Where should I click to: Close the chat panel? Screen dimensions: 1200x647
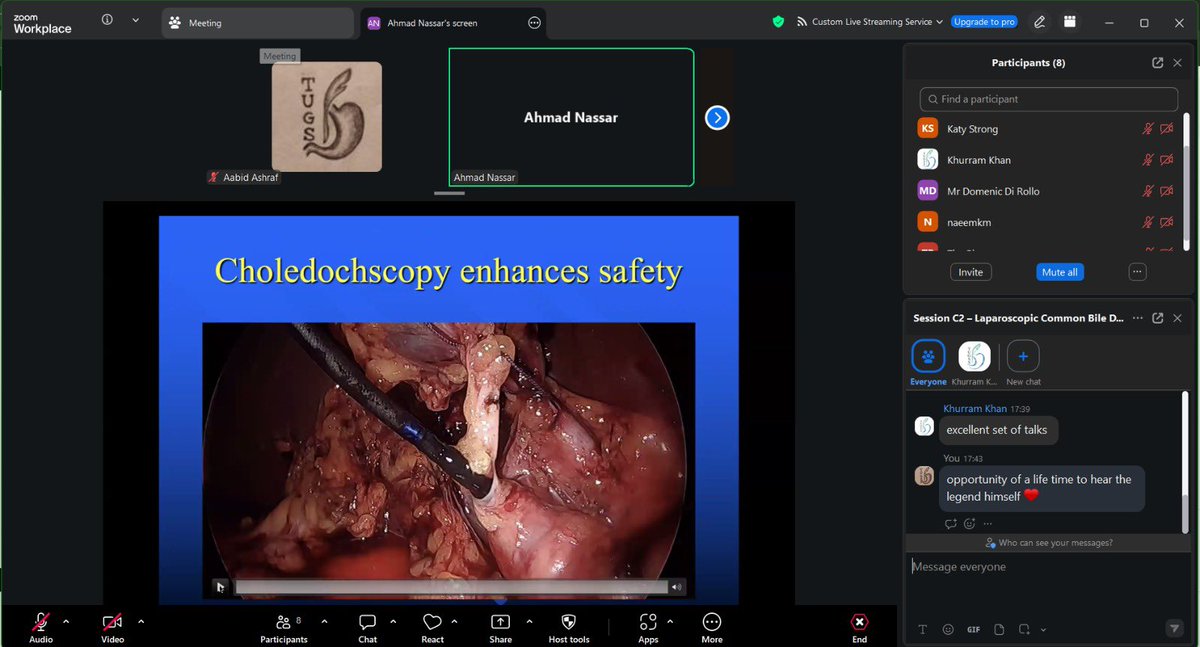(x=1178, y=318)
